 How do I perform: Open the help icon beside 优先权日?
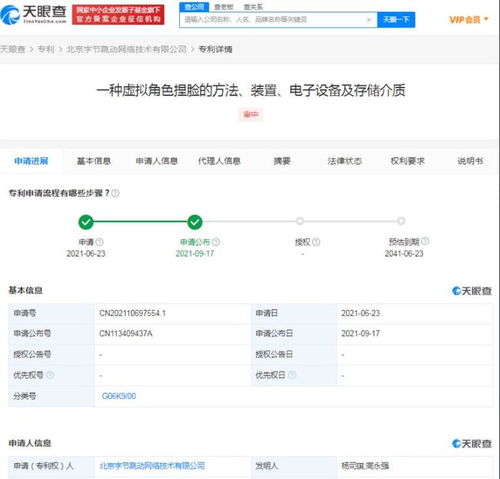[292, 375]
